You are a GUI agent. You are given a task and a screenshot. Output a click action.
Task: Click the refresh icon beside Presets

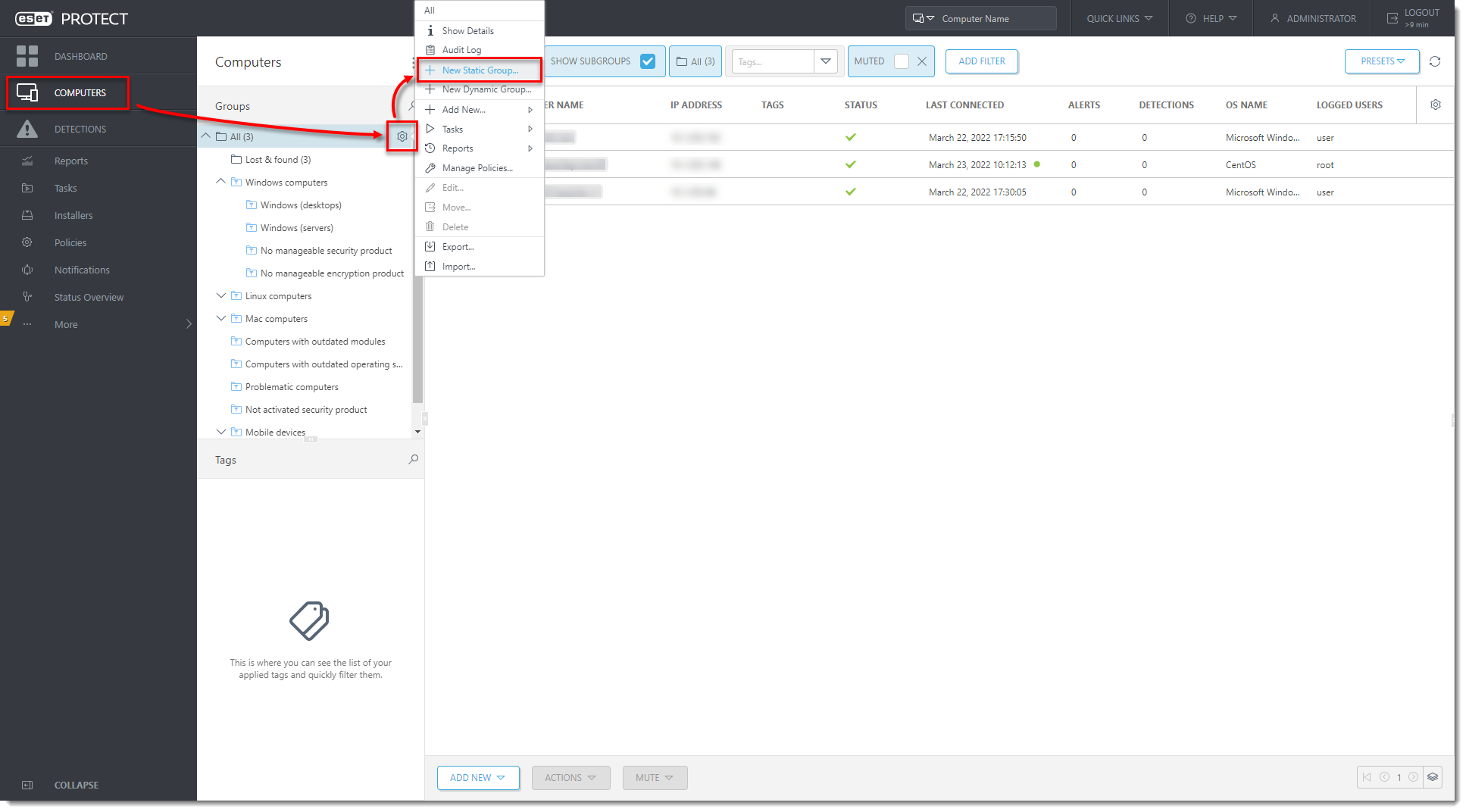coord(1434,61)
